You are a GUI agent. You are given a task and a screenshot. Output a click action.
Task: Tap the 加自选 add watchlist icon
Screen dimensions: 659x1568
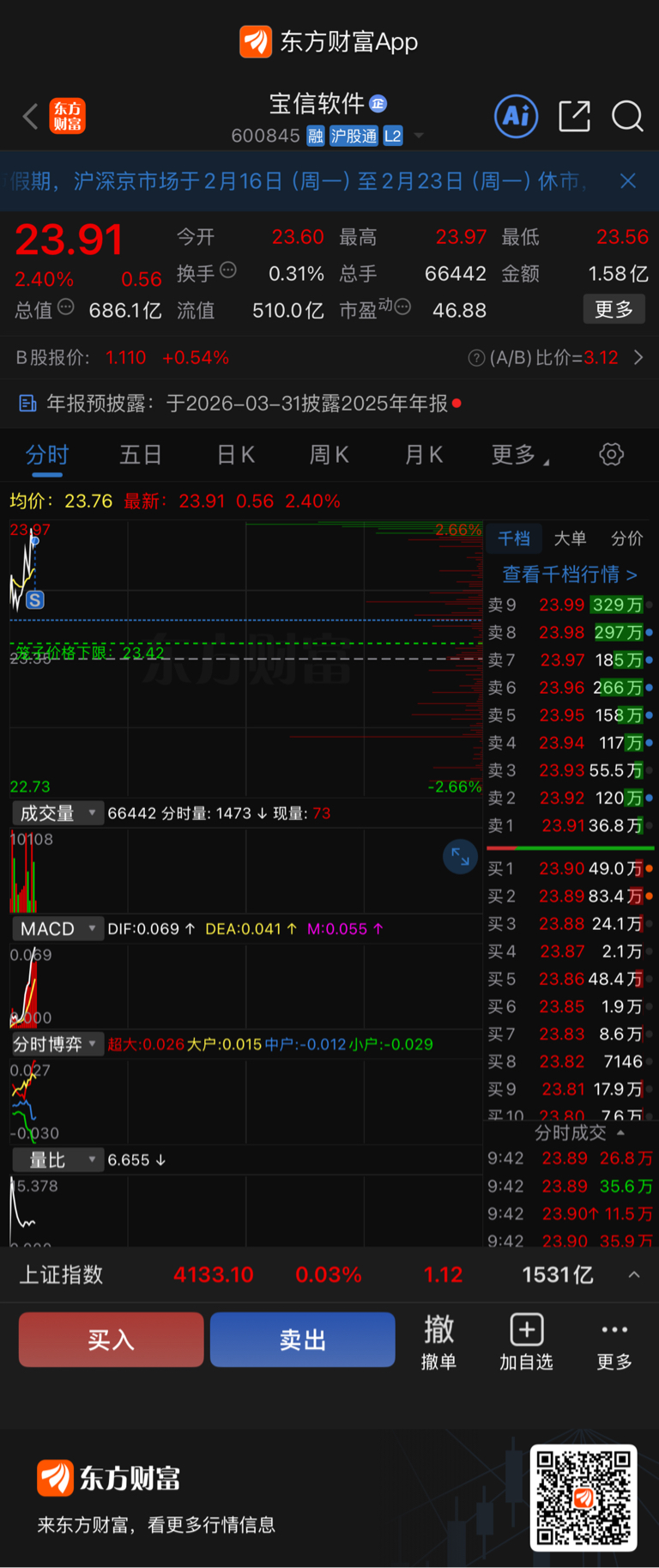527,1341
